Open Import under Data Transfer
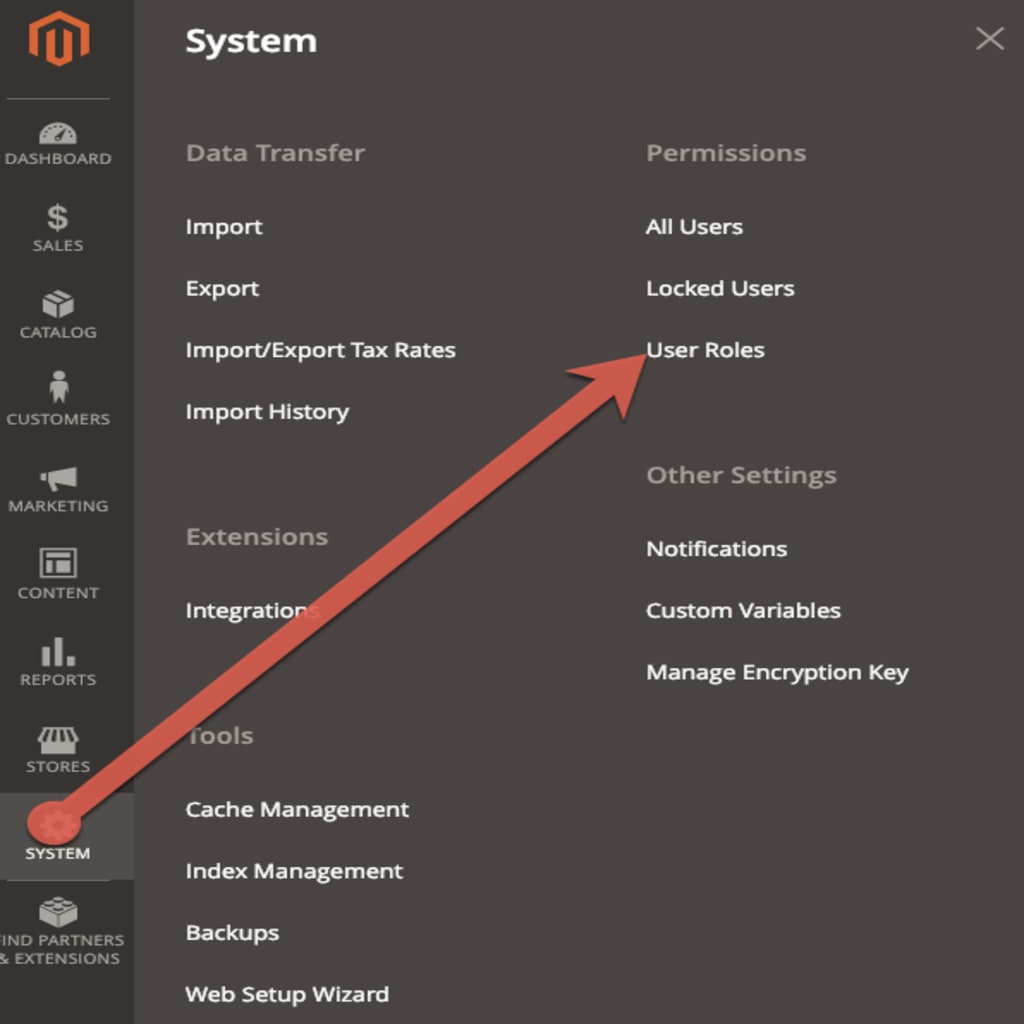The width and height of the screenshot is (1024, 1024). tap(224, 227)
